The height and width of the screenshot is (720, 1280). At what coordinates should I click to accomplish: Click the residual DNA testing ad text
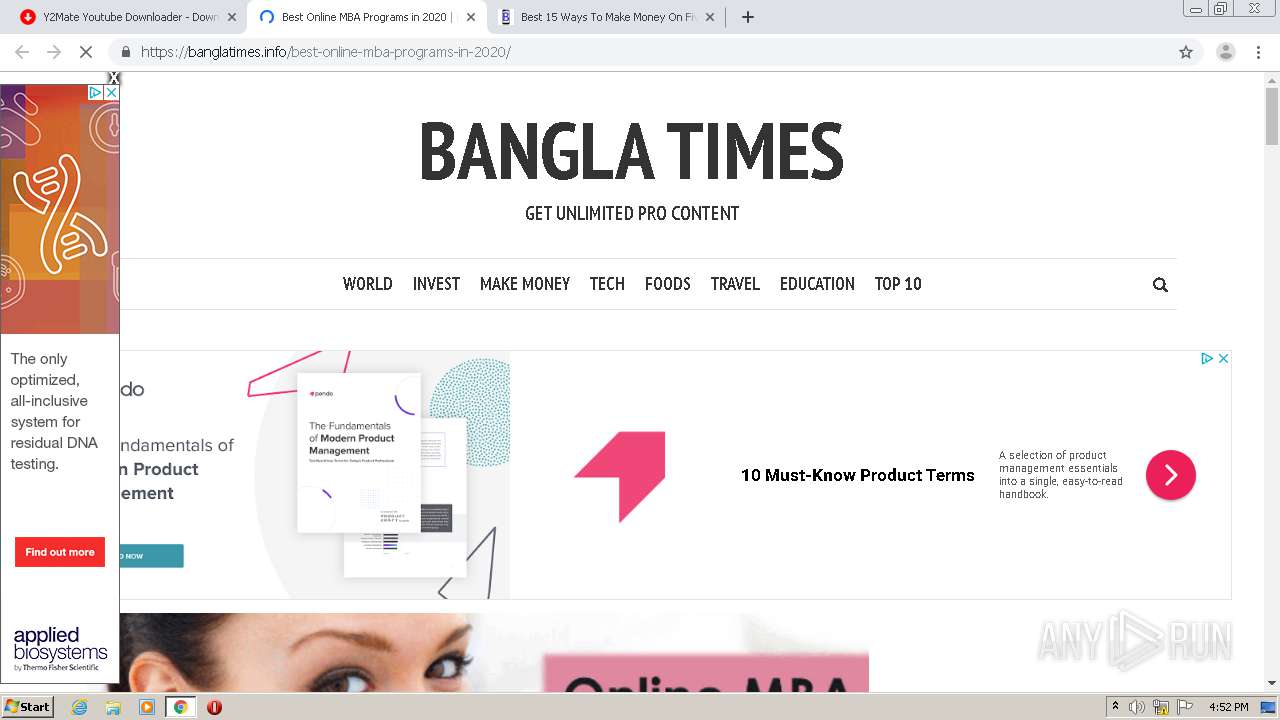(53, 411)
